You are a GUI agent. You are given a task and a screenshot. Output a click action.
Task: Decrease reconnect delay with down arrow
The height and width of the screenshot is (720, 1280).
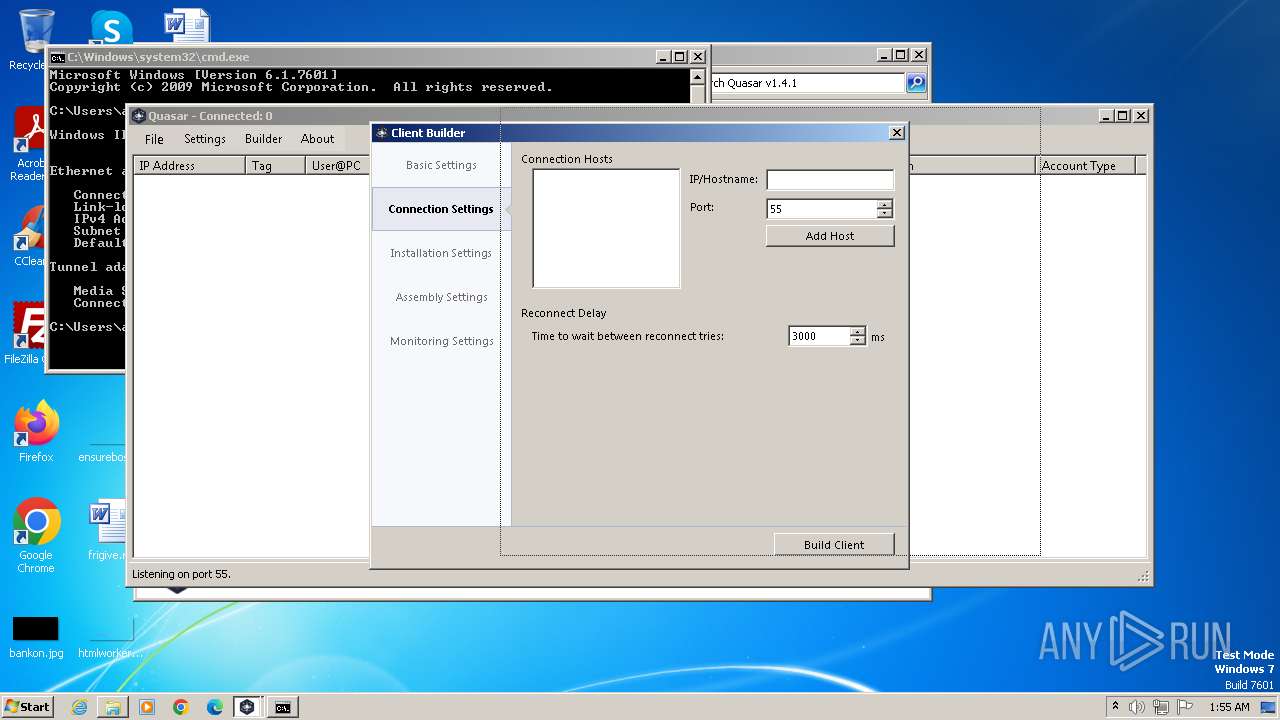(x=857, y=341)
